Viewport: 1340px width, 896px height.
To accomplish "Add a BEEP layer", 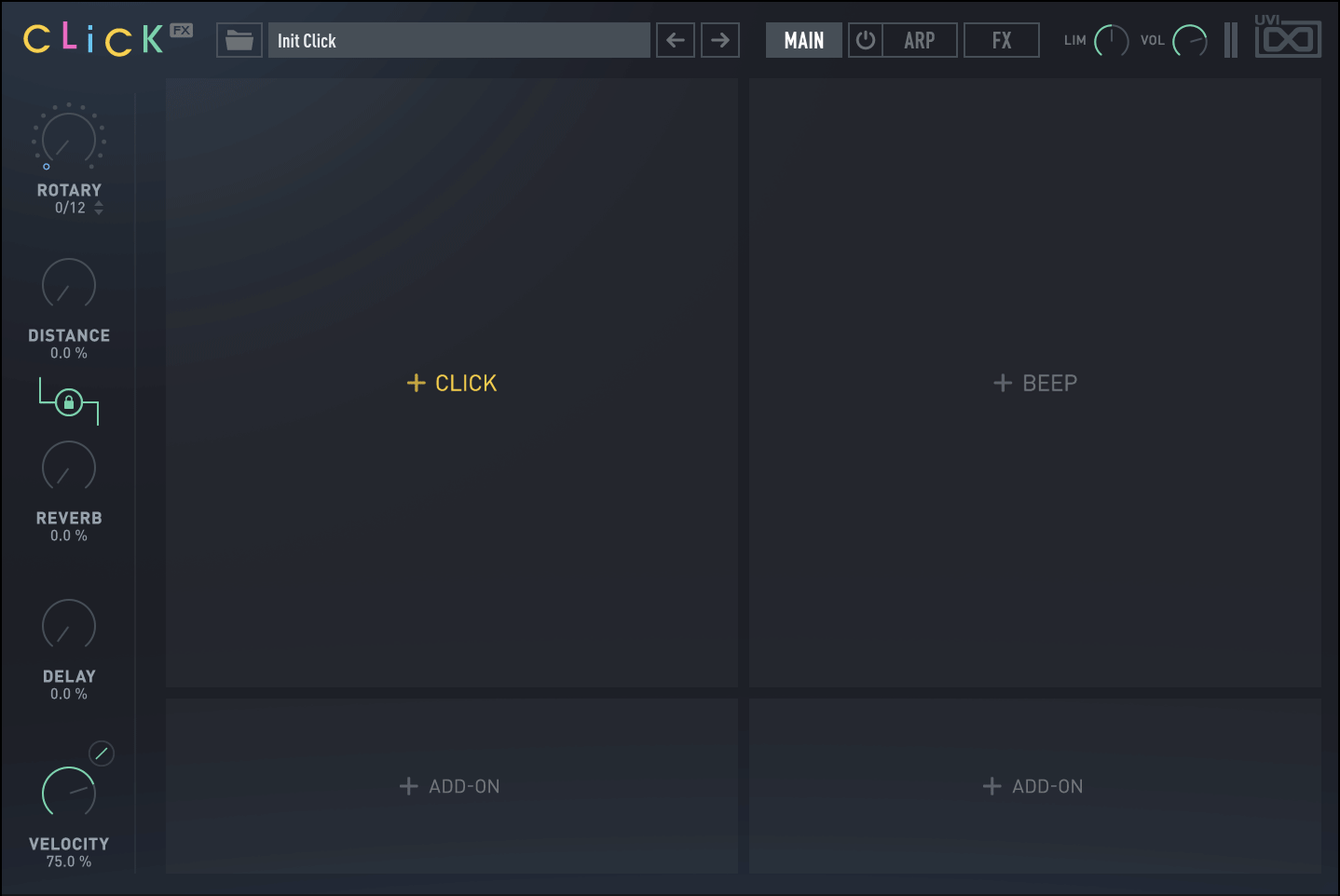I will point(1035,383).
